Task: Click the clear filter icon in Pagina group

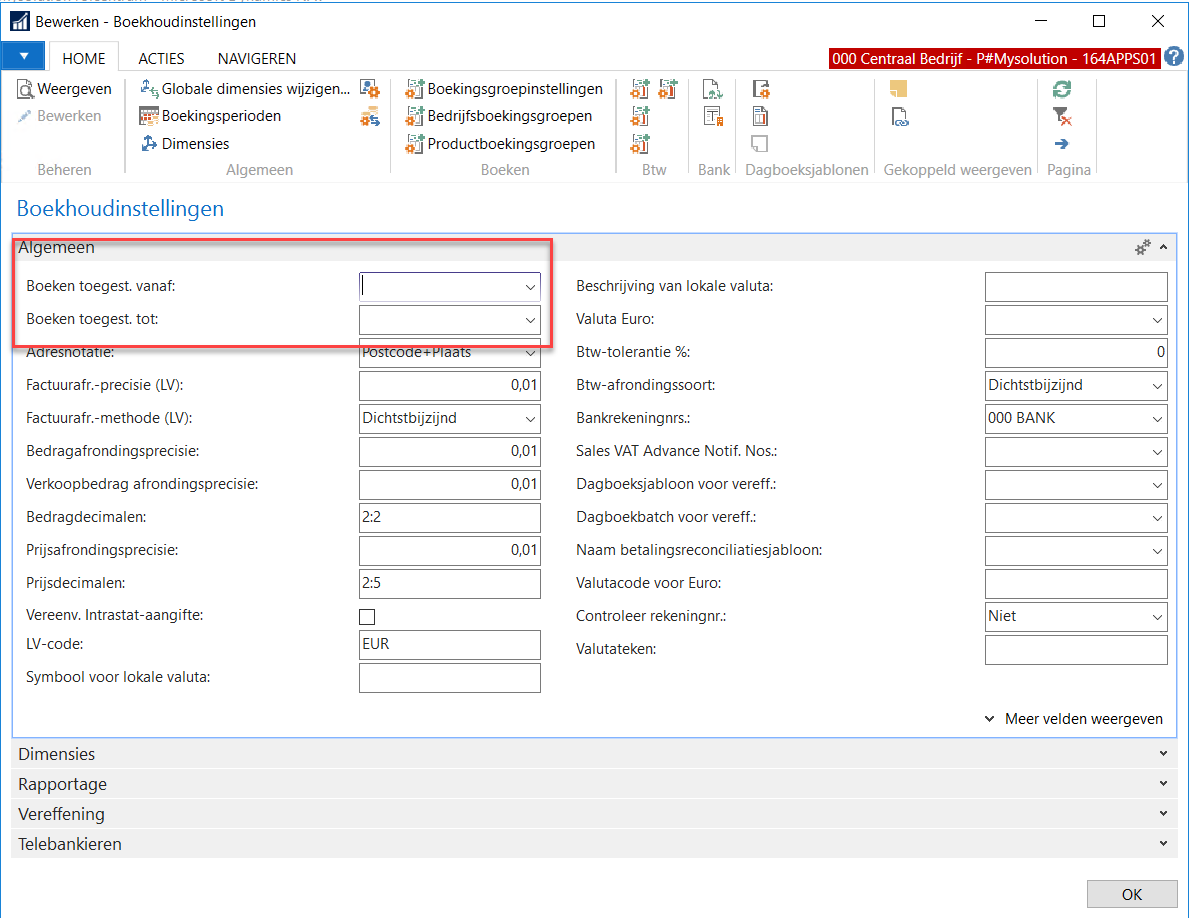Action: (1062, 116)
